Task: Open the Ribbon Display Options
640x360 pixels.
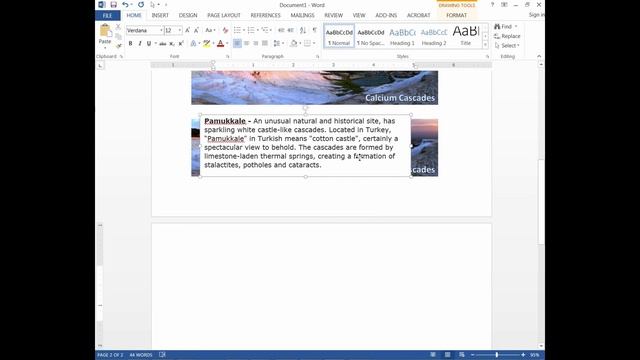Action: coord(504,5)
